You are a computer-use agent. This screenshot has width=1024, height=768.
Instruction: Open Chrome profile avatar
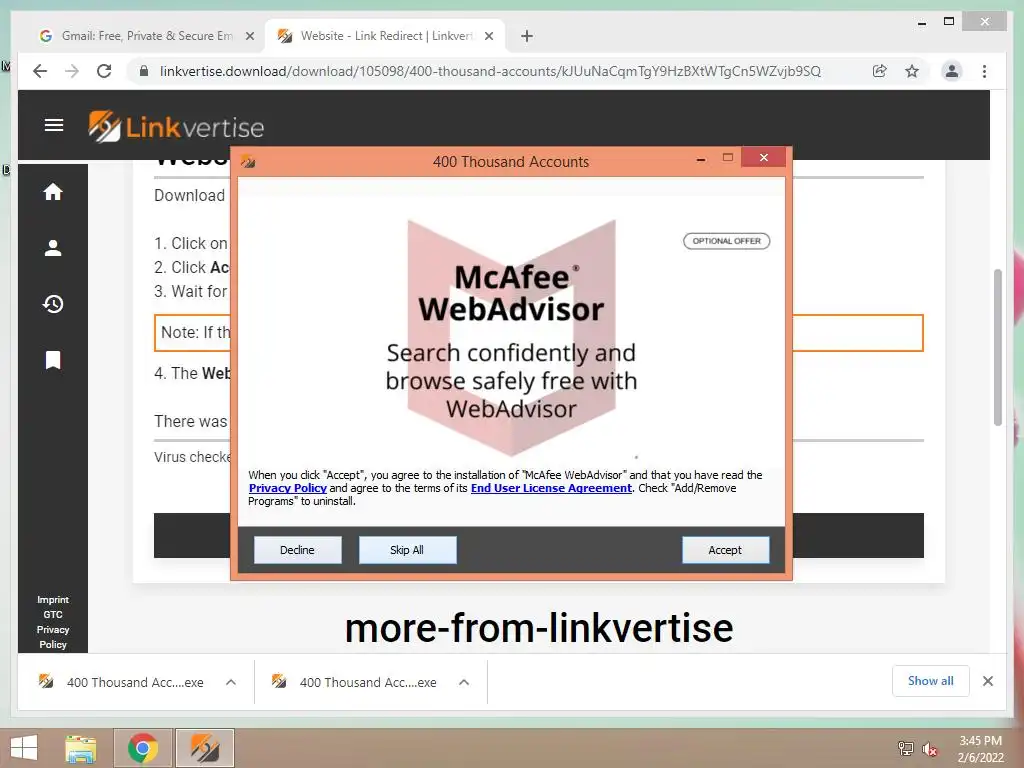(952, 71)
